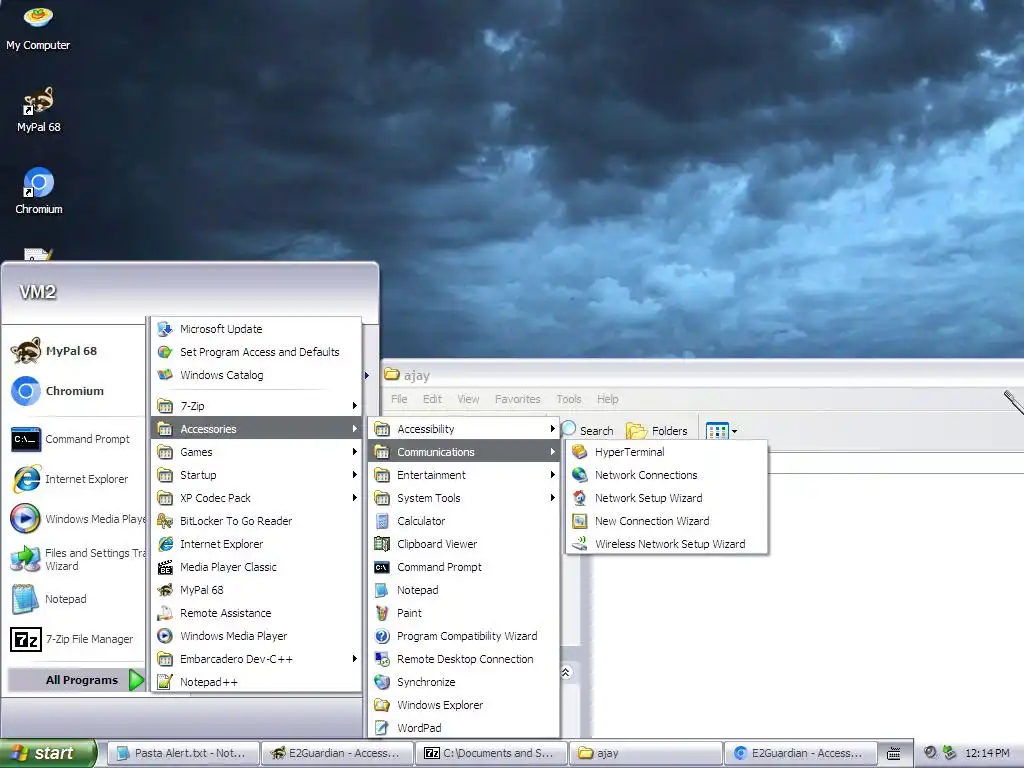The height and width of the screenshot is (768, 1024).
Task: Open Files and Settings Transfer Wizard
Action: point(77,559)
